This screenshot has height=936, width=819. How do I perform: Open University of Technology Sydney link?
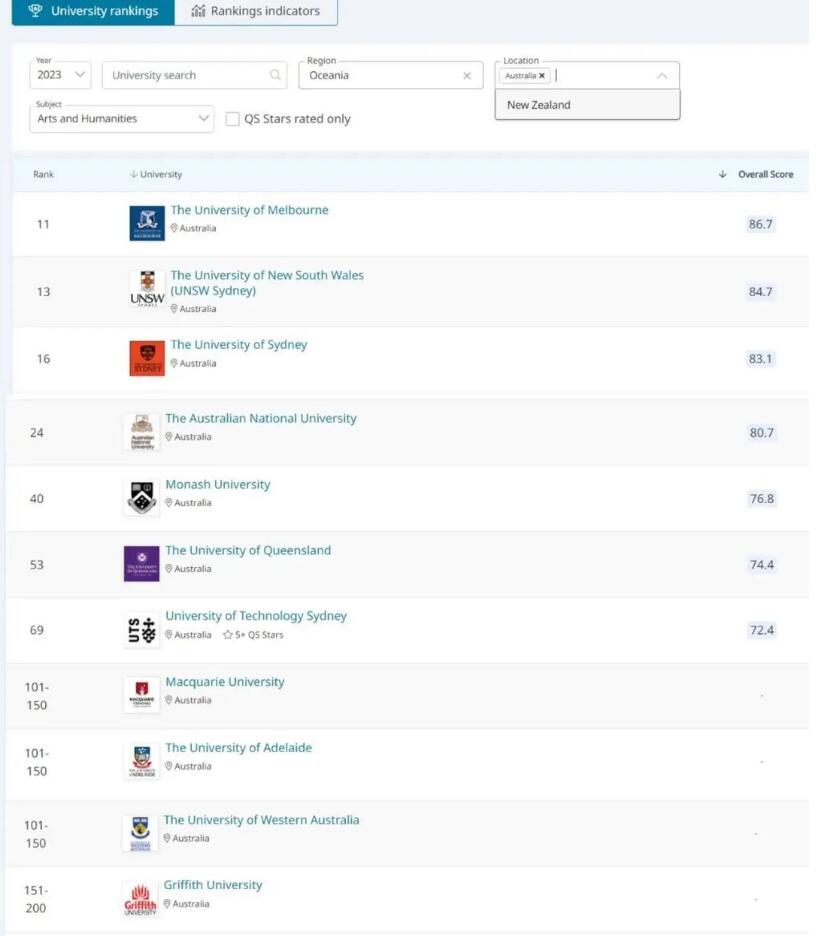coord(256,616)
